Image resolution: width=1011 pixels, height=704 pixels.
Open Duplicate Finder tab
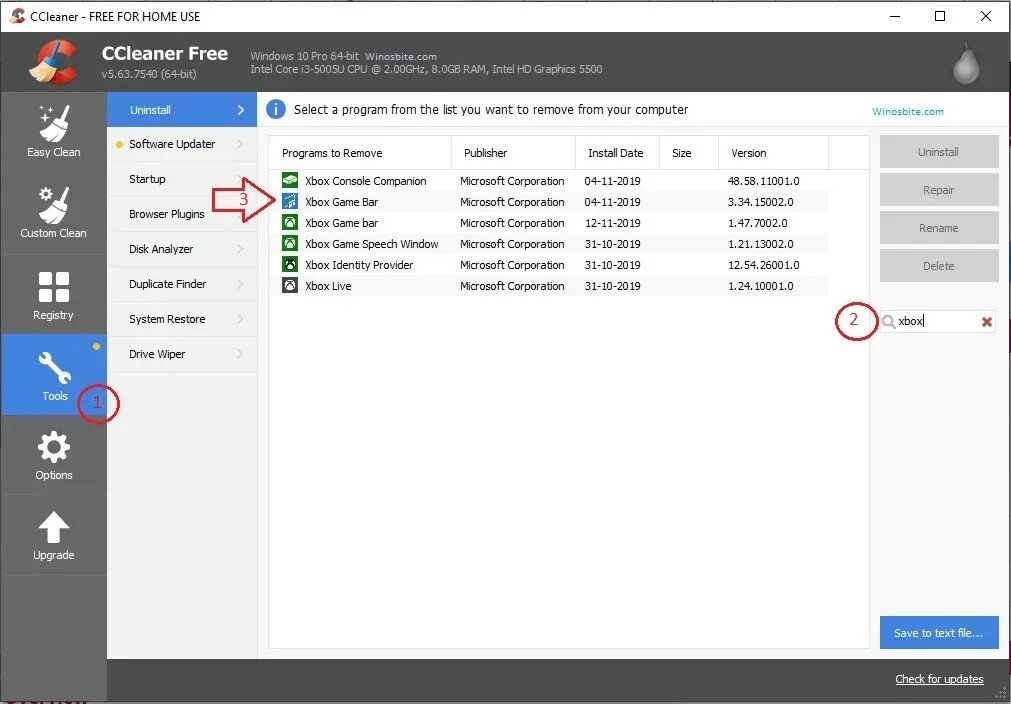(x=182, y=284)
